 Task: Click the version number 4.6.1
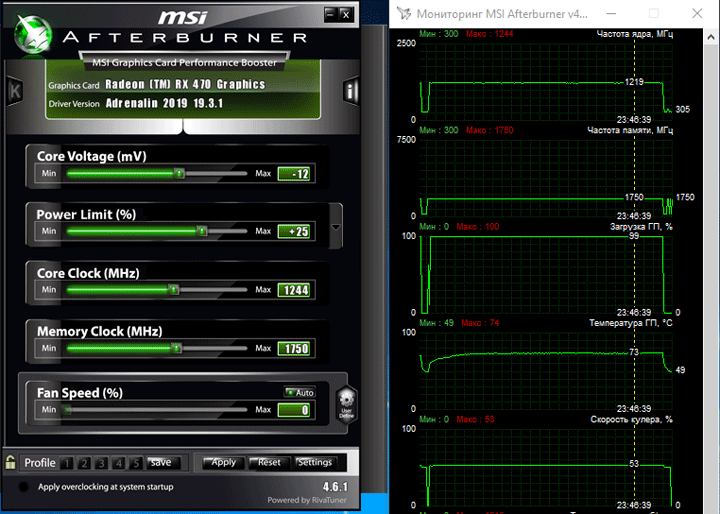(335, 487)
